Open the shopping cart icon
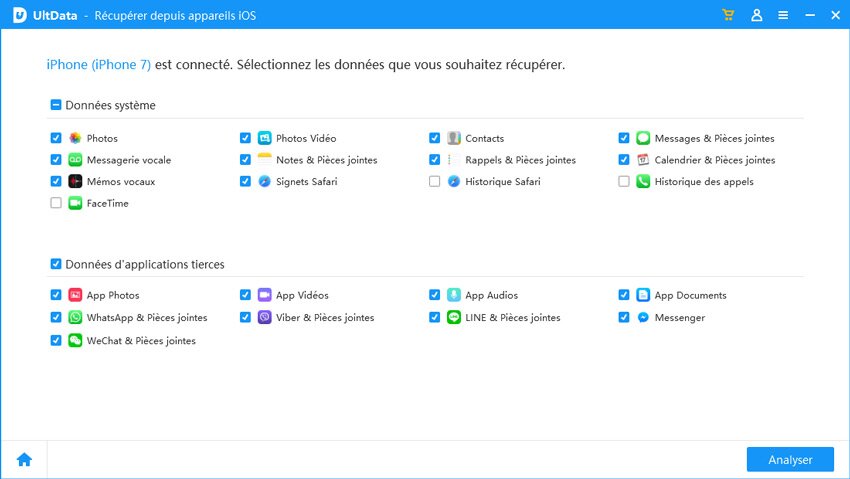Viewport: 850px width, 479px height. [x=728, y=16]
